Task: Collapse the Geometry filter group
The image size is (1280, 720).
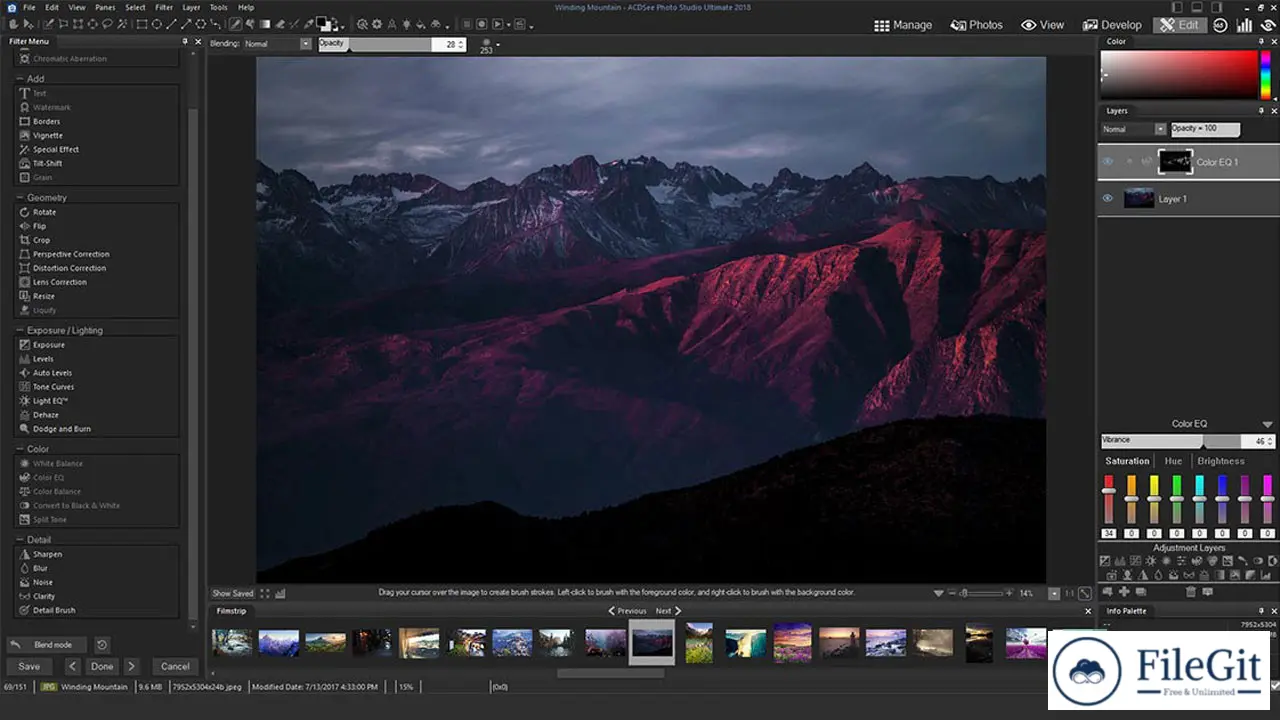Action: [x=20, y=198]
